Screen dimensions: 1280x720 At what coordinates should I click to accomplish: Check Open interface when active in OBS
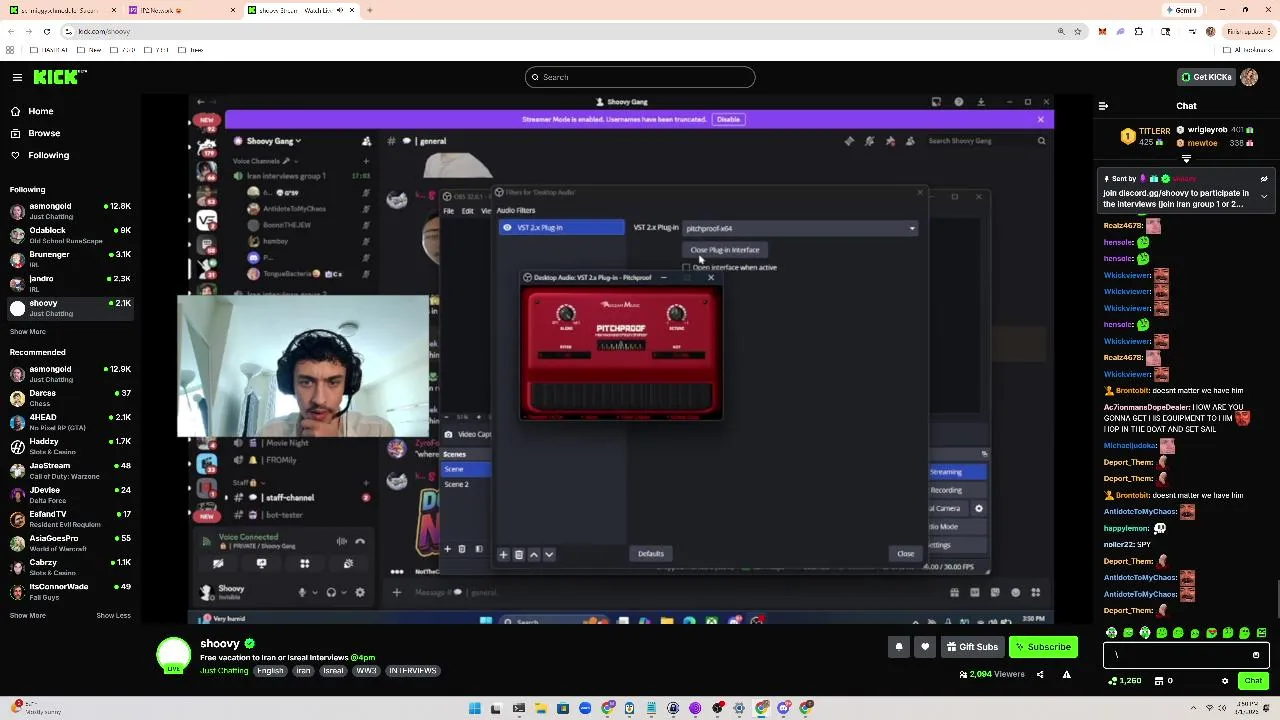(x=686, y=268)
